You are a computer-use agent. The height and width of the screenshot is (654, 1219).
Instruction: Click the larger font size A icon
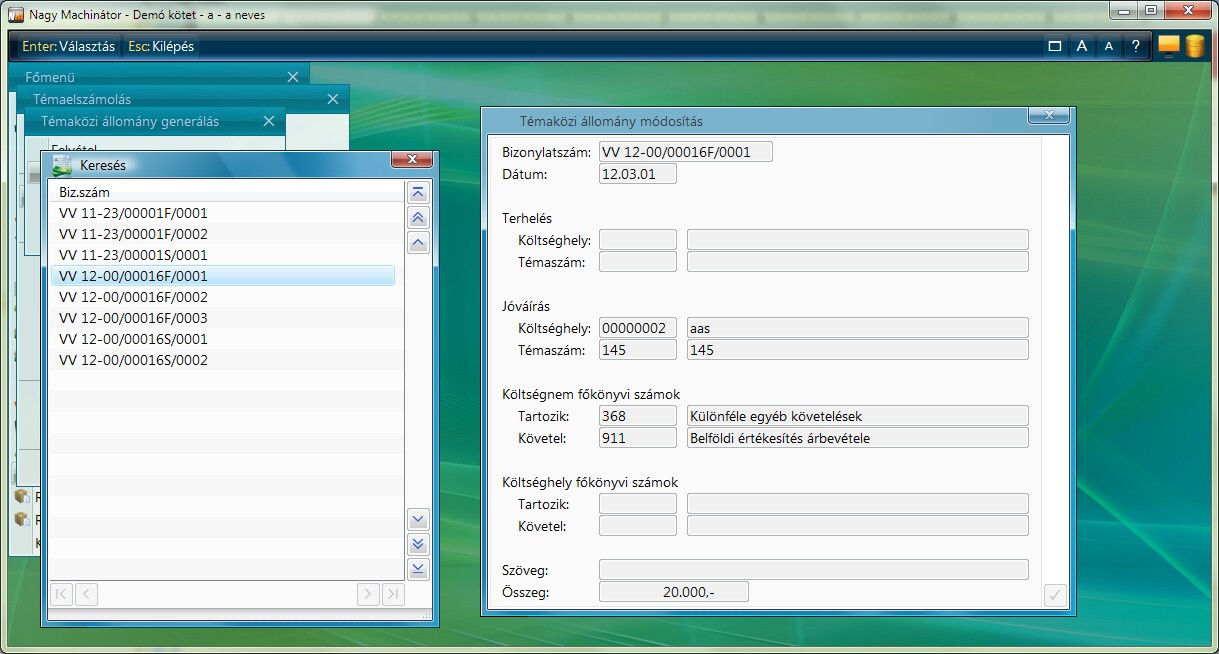[1081, 46]
